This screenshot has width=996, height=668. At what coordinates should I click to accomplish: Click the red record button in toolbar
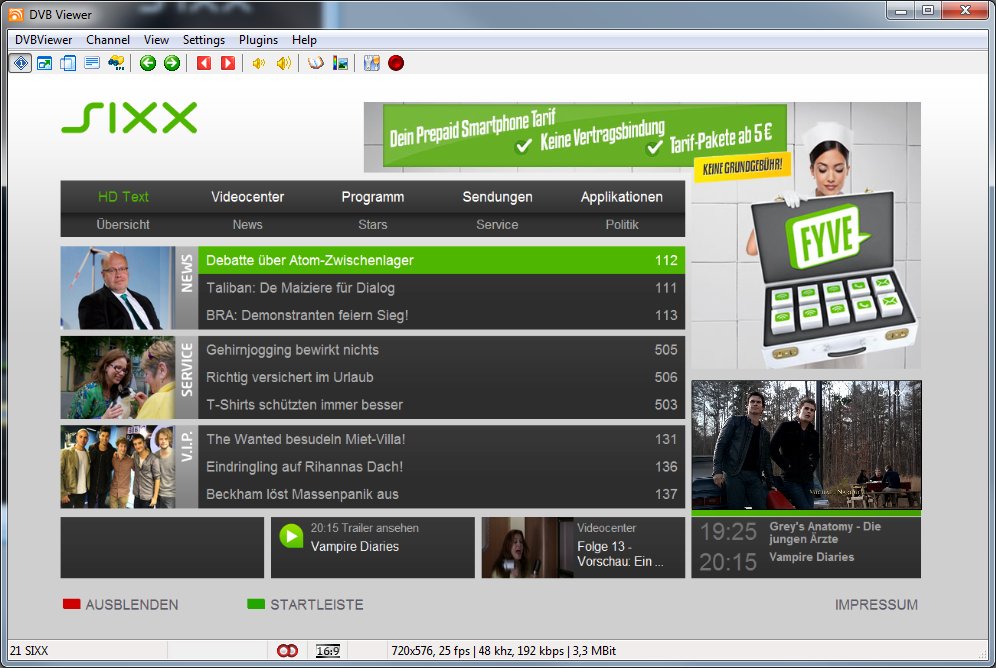396,63
